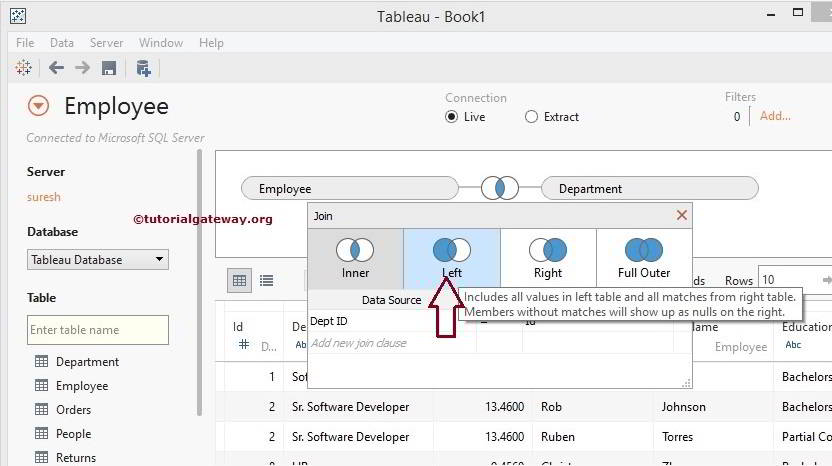Screen dimensions: 832x466
Task: Select the Live connection option
Action: [x=452, y=117]
